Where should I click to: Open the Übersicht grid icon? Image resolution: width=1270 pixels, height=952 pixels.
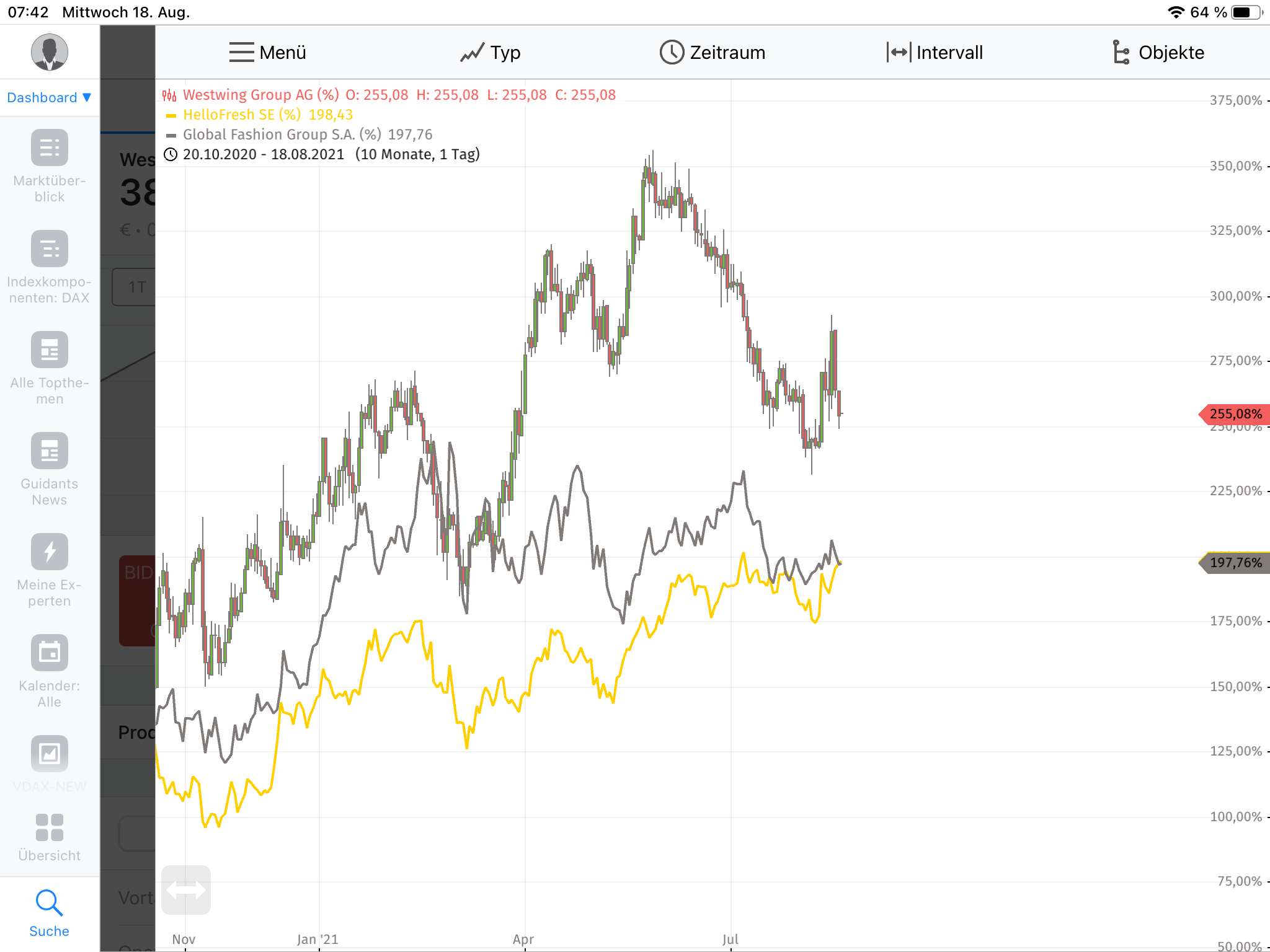click(x=49, y=827)
